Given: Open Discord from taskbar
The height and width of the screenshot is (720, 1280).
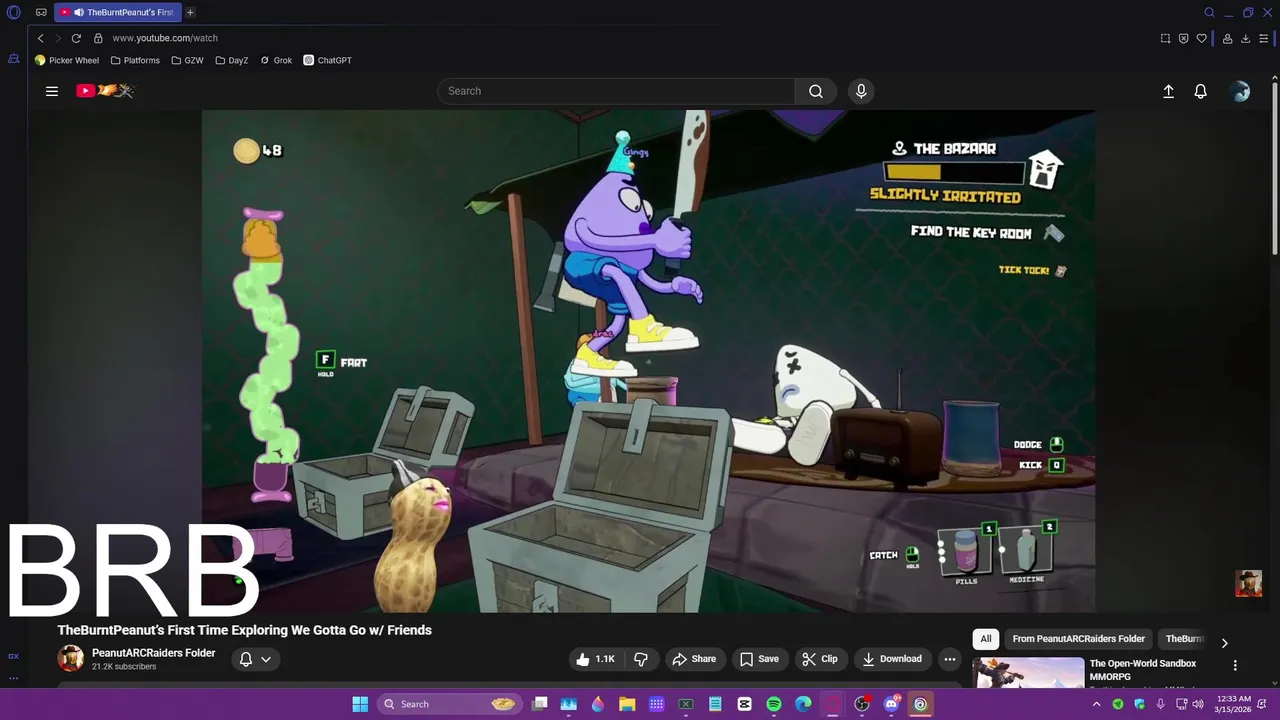Looking at the screenshot, I should pos(891,704).
